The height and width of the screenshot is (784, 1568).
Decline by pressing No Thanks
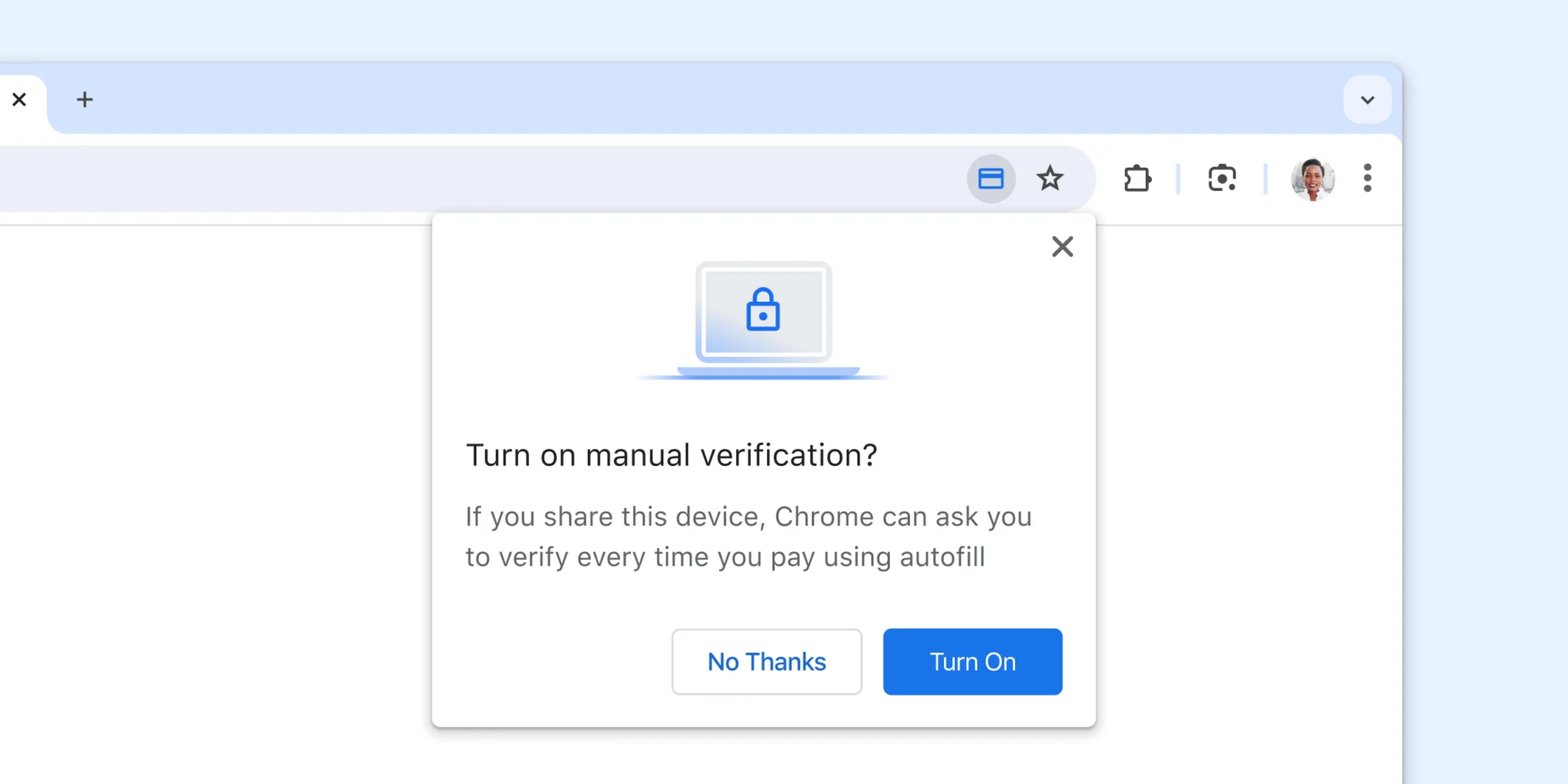(766, 662)
